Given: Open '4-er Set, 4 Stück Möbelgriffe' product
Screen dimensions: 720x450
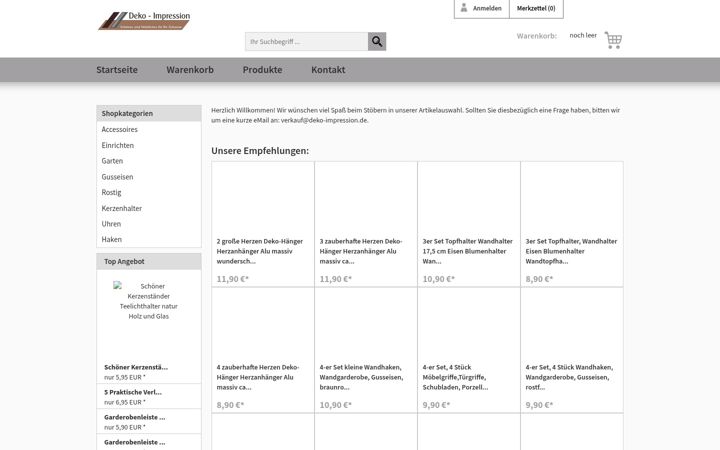Looking at the screenshot, I should (455, 377).
